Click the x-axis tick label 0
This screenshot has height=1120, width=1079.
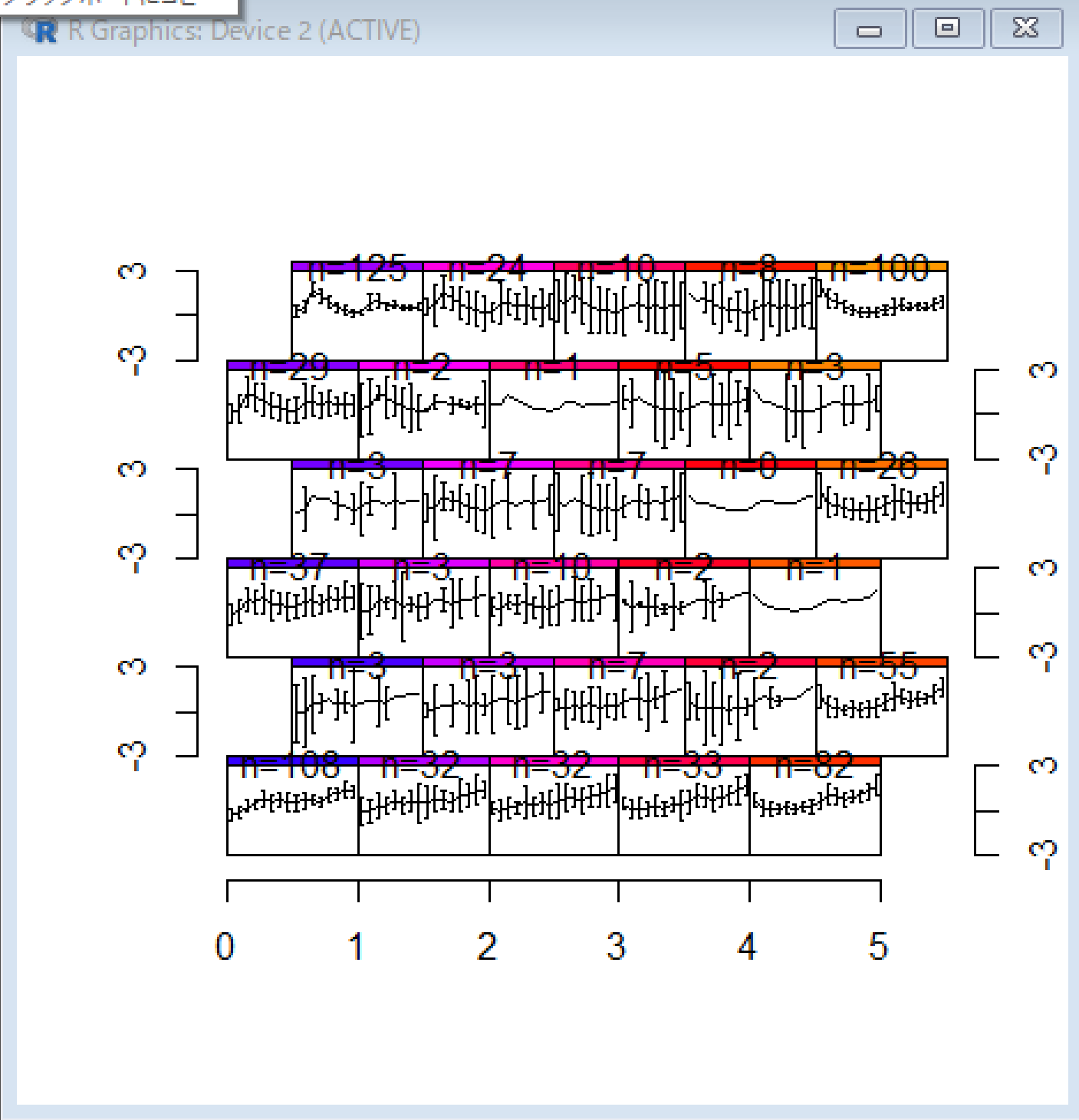pyautogui.click(x=225, y=947)
